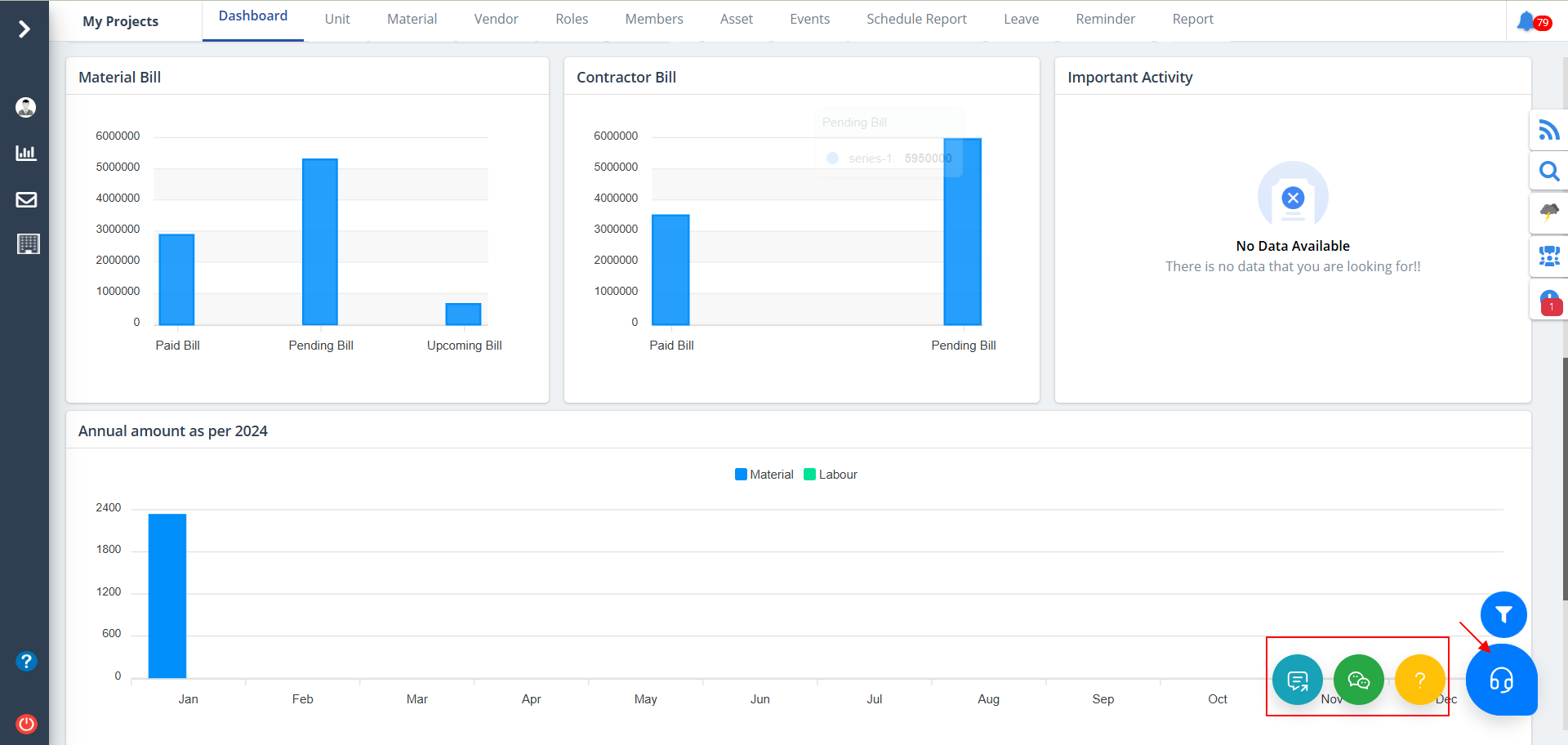Viewport: 1568px width, 745px height.
Task: Toggle the Labour series in chart legend
Action: tap(831, 475)
